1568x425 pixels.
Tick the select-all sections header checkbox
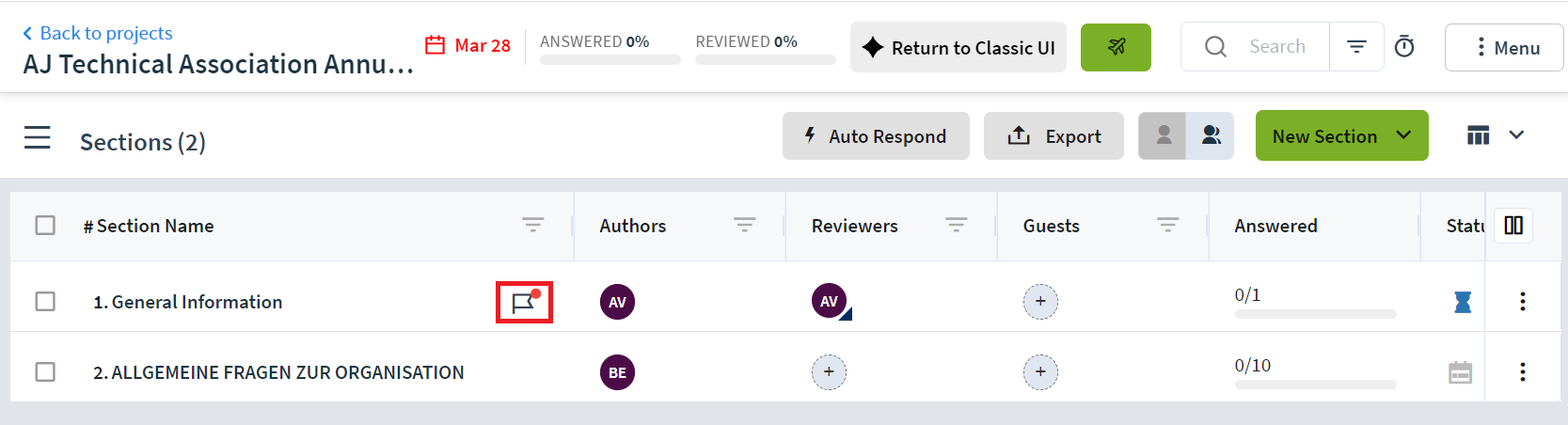(x=45, y=225)
